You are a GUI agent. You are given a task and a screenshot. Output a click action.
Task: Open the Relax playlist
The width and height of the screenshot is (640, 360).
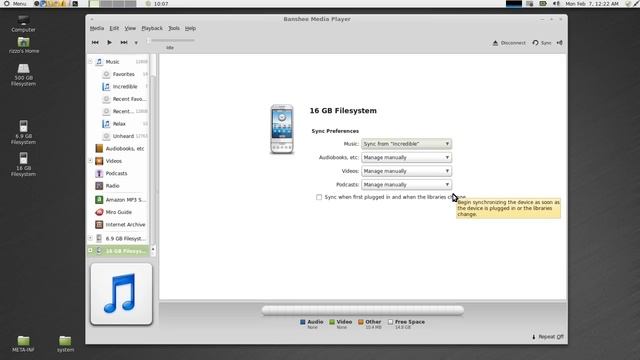coord(124,124)
